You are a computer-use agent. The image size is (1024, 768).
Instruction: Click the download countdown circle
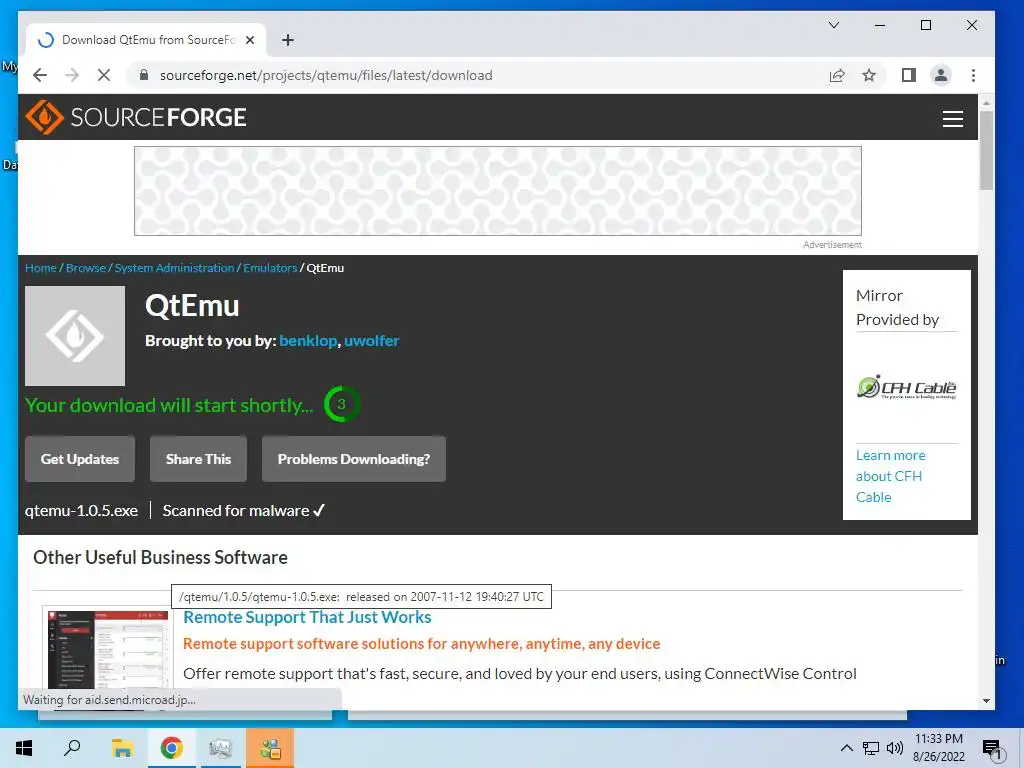point(341,404)
